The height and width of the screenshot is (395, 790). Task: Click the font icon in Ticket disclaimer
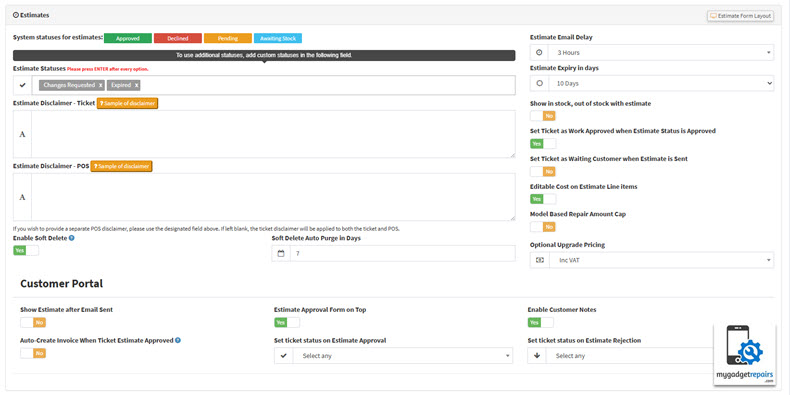[x=22, y=134]
